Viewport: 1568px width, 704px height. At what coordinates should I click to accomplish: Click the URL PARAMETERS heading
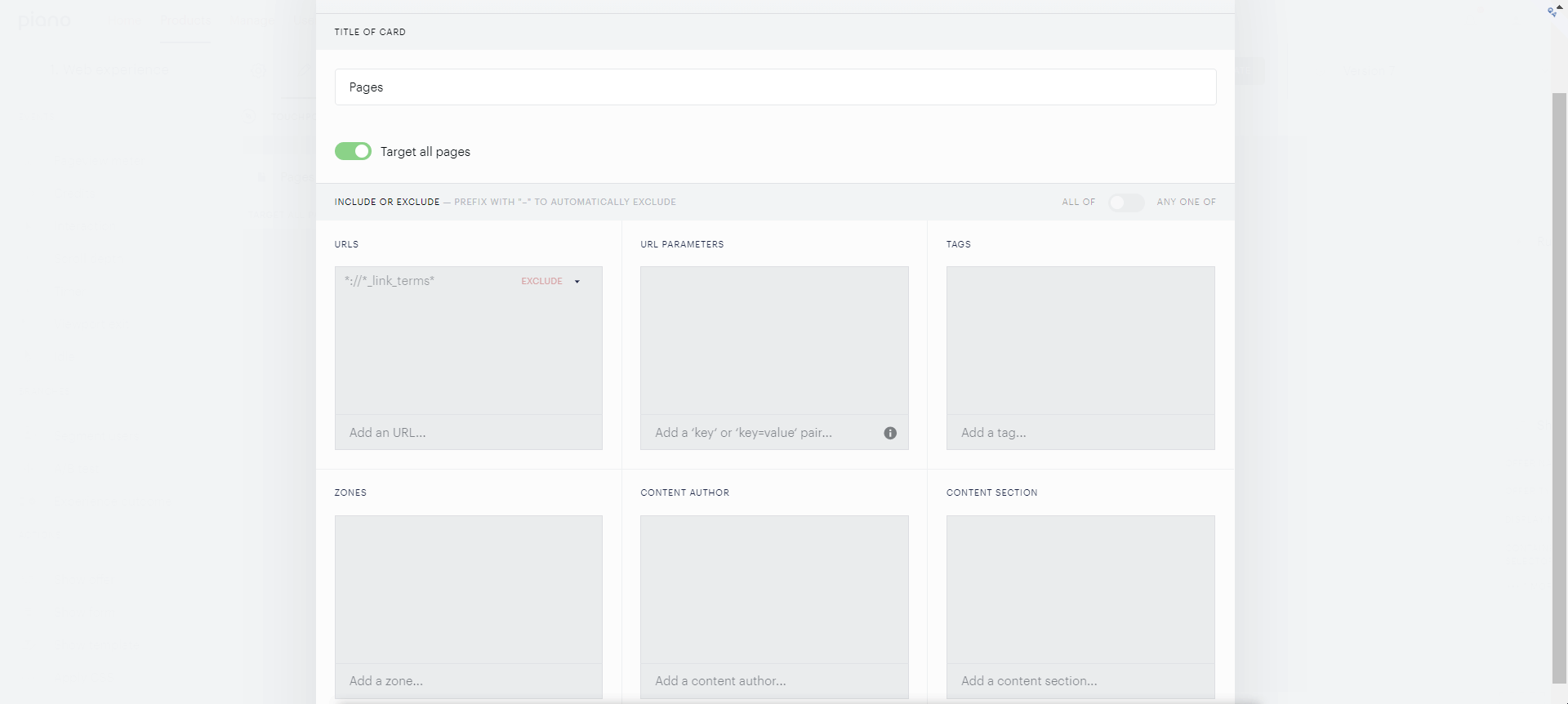[682, 245]
